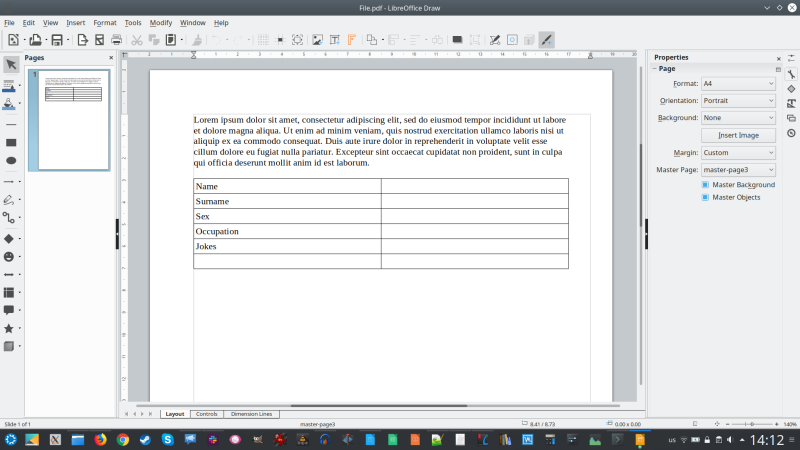Image resolution: width=800 pixels, height=450 pixels.
Task: Choose the Rectangle drawing tool
Action: pos(11,143)
